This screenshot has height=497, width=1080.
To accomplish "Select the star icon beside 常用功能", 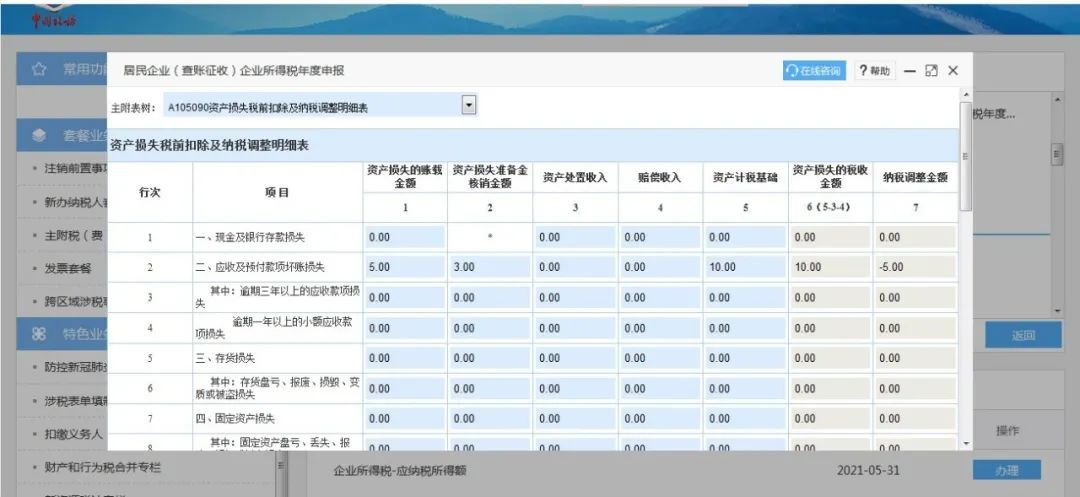I will 39,70.
